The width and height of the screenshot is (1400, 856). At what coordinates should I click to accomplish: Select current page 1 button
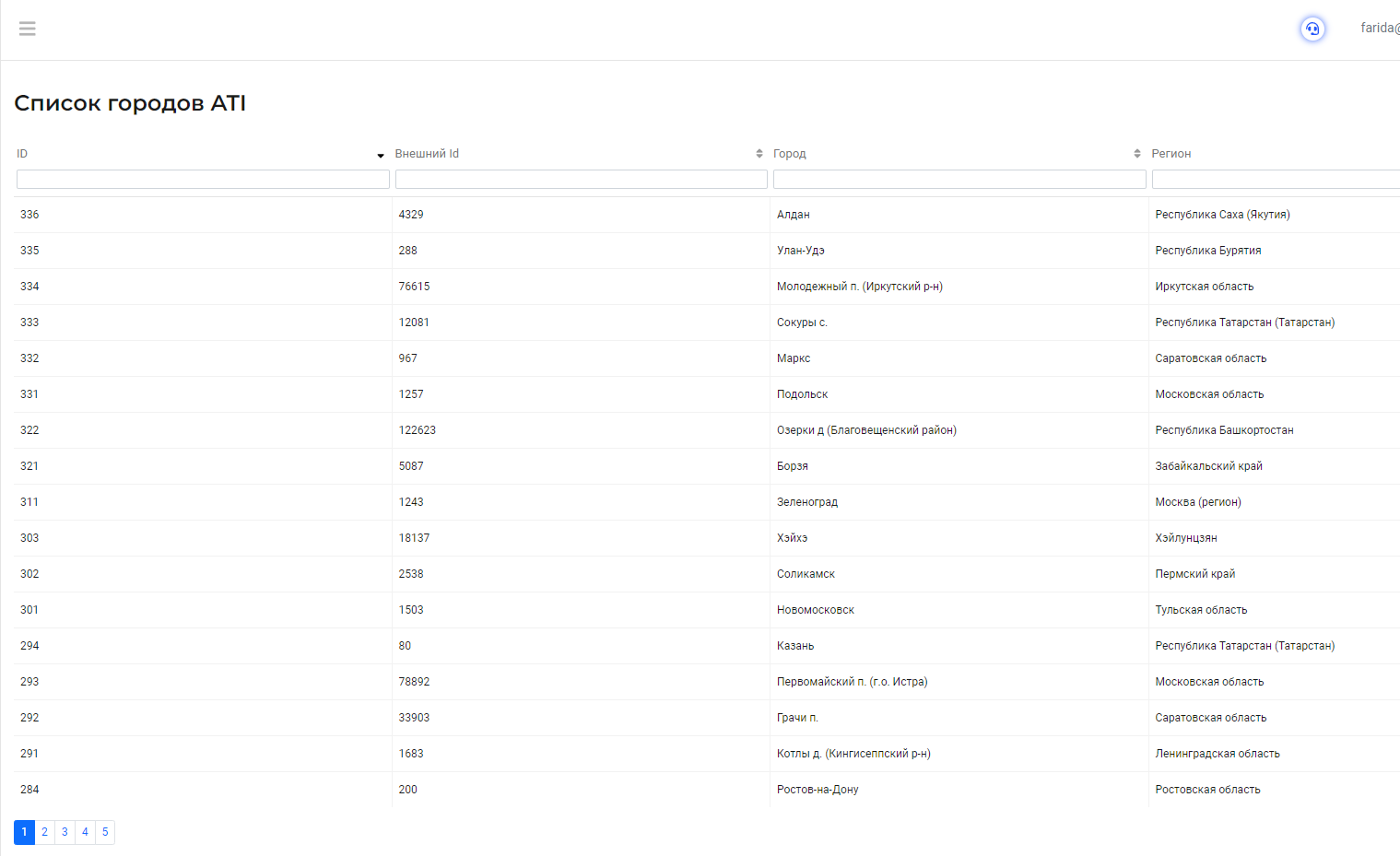24,832
